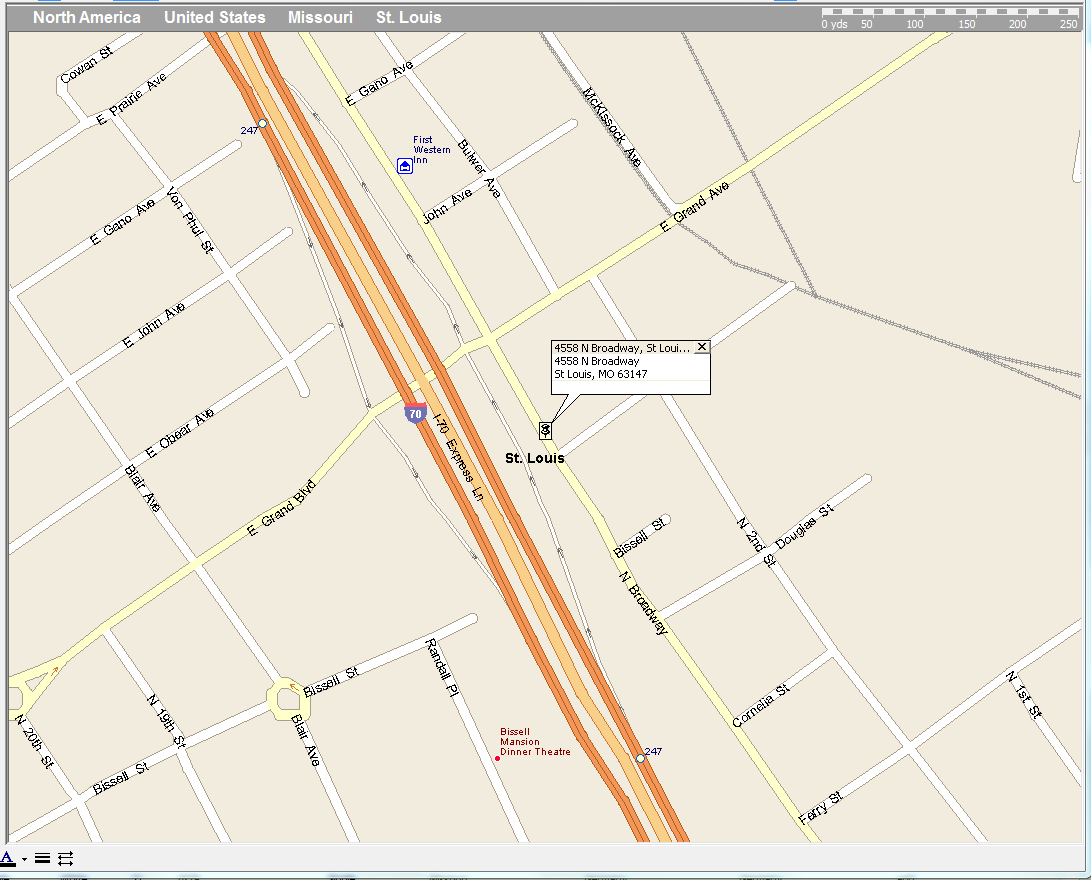
Task: Click the I-70 Express Ln road label
Action: coord(458,457)
